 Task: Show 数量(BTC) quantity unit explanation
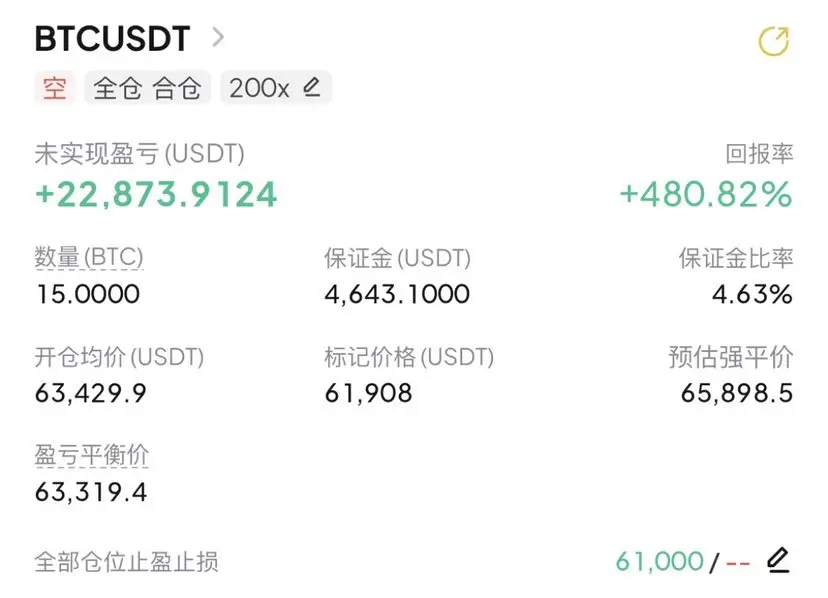point(89,258)
